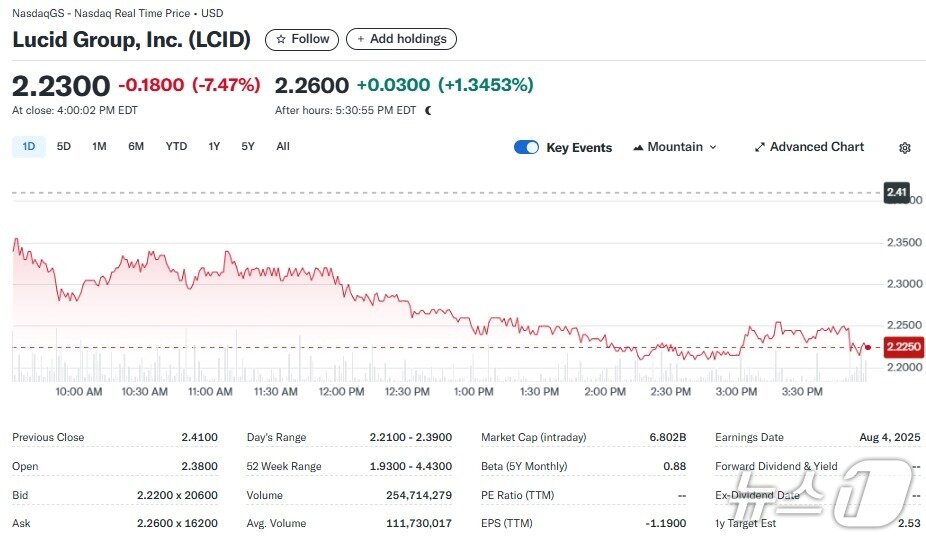Click the after-hours moon icon
This screenshot has width=926, height=541.
point(428,111)
